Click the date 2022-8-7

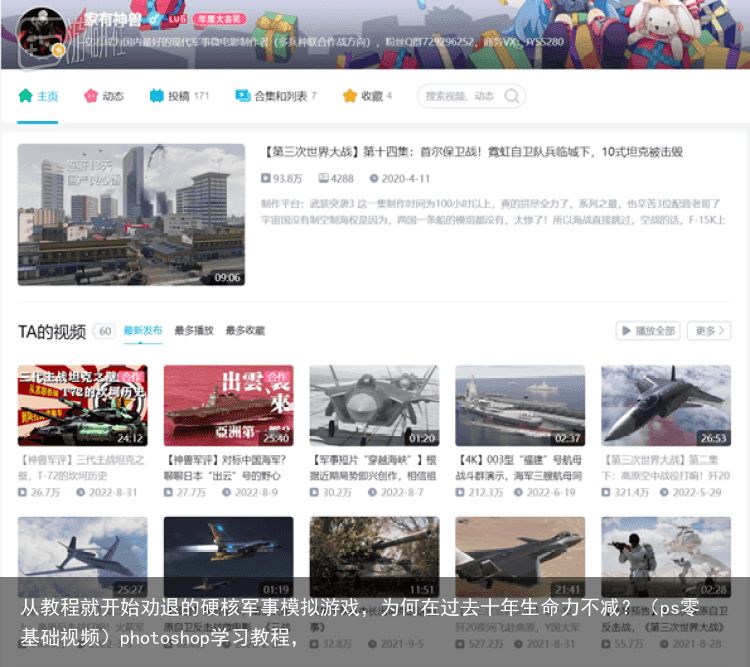396,492
